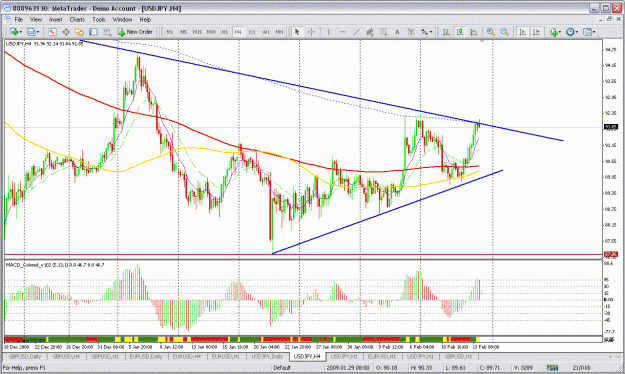
Task: Switch to M5 timeframe
Action: pos(183,32)
